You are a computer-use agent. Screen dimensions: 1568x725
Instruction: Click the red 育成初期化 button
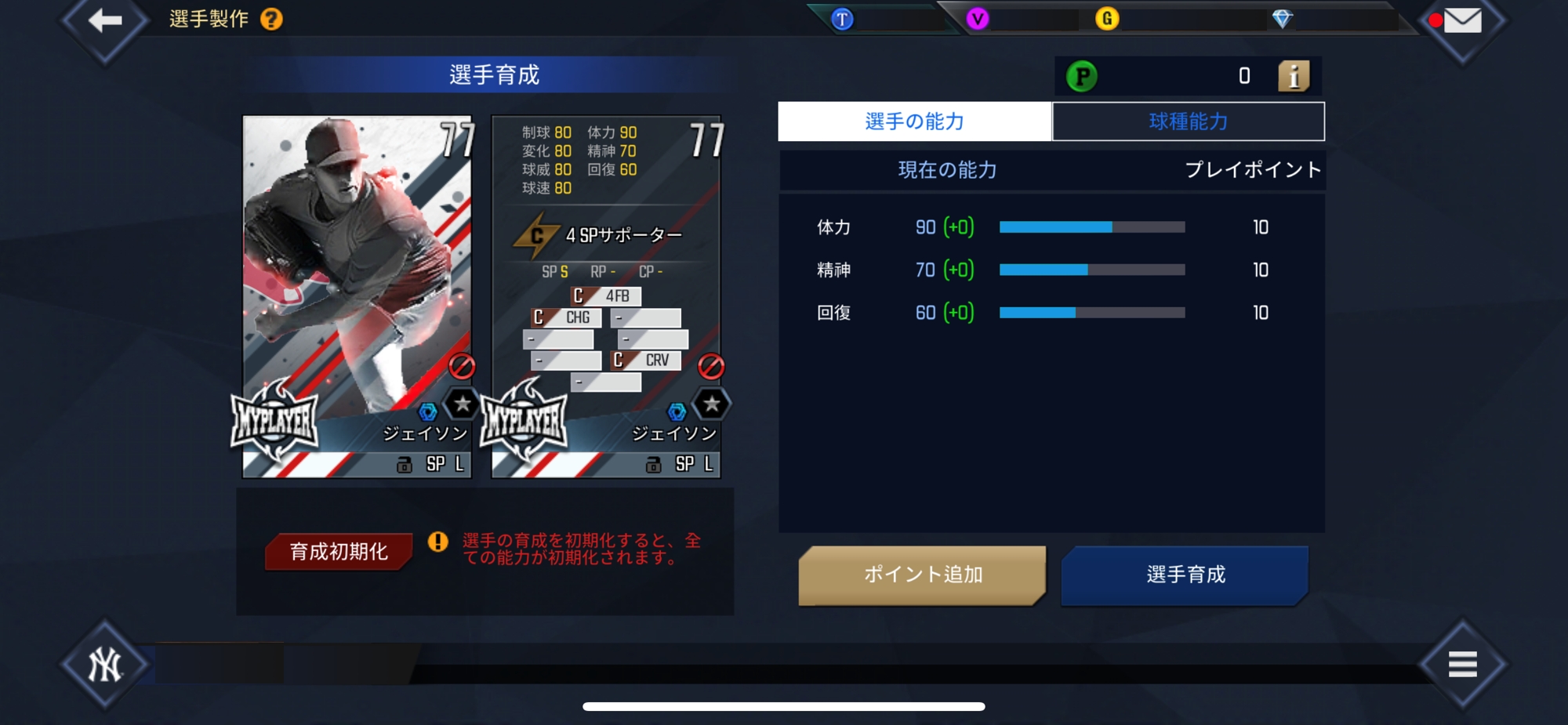point(339,552)
